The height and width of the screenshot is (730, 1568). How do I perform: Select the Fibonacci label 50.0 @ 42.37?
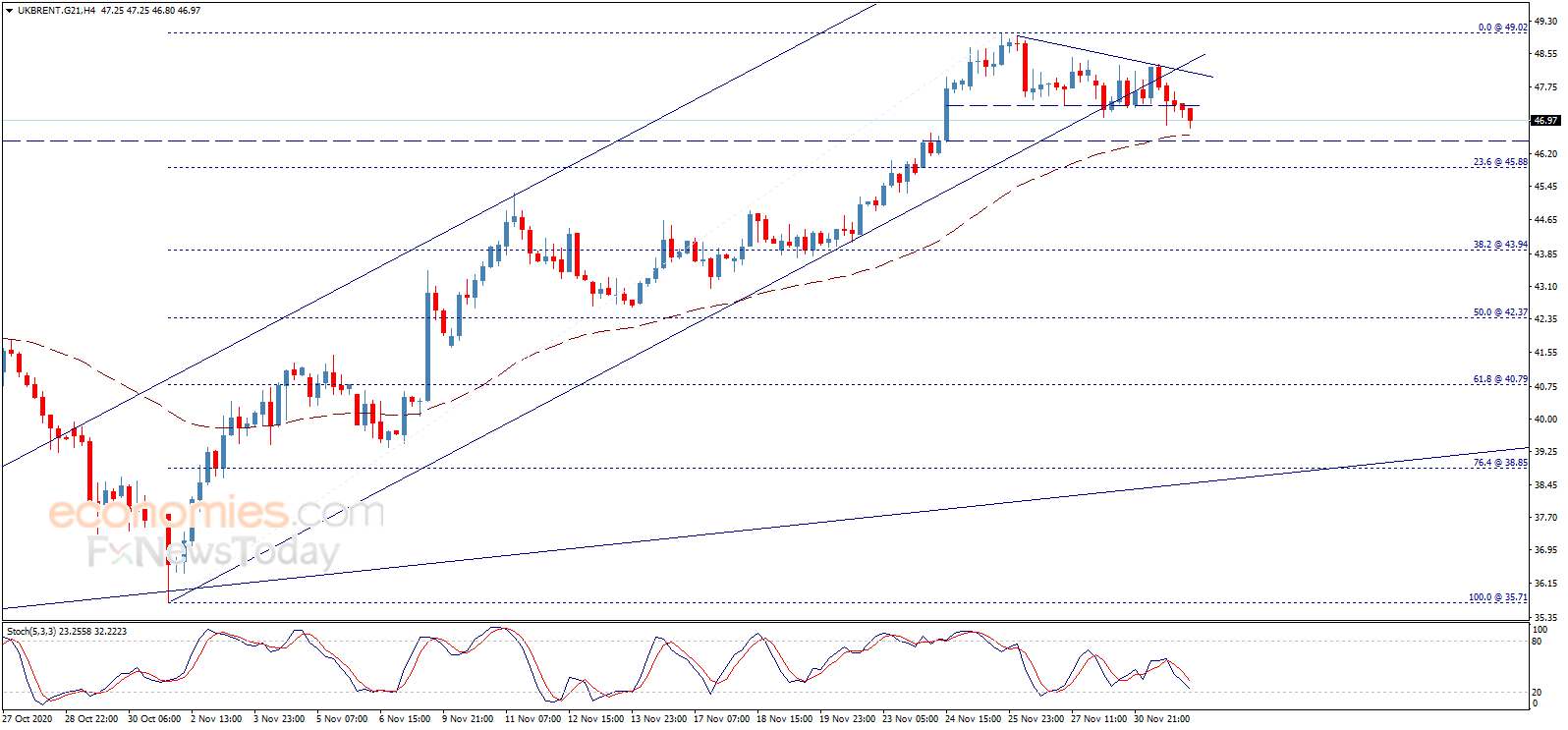[x=1500, y=312]
